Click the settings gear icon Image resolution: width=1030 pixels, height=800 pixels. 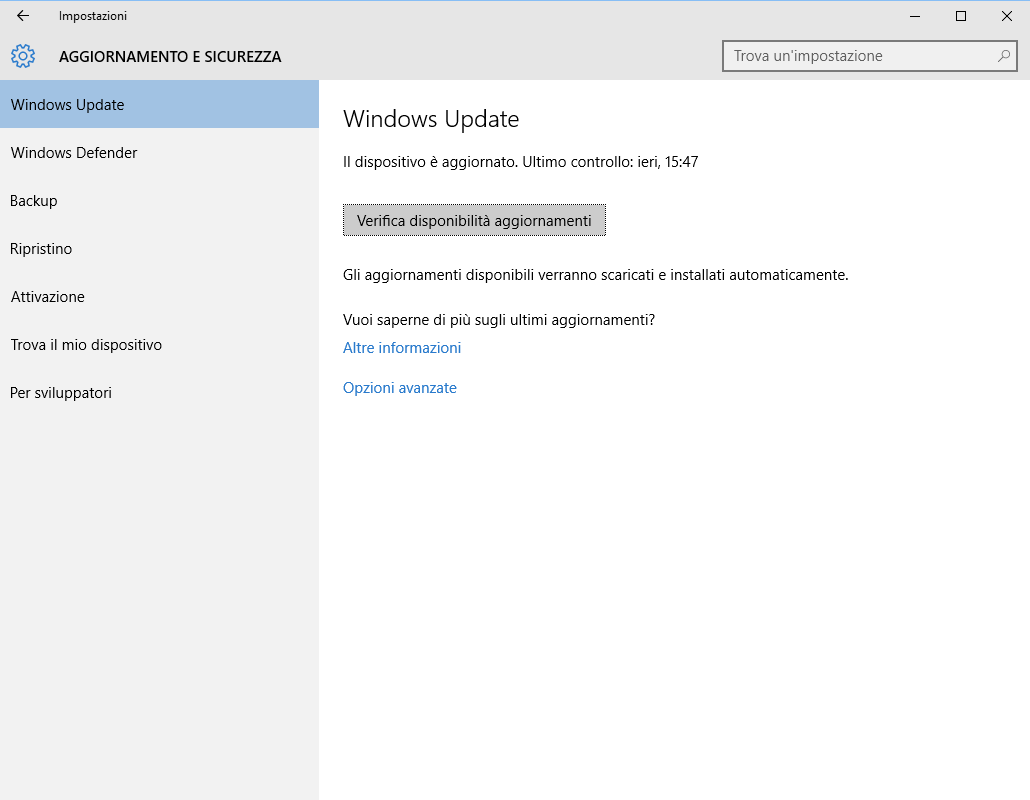pos(23,56)
